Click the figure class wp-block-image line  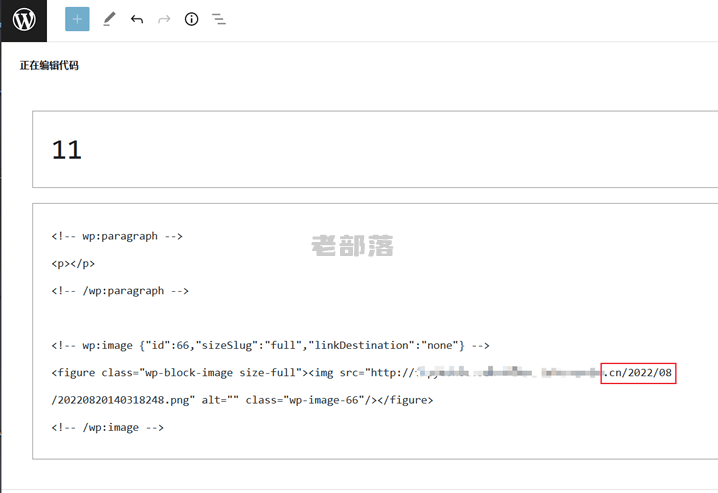tap(362, 373)
